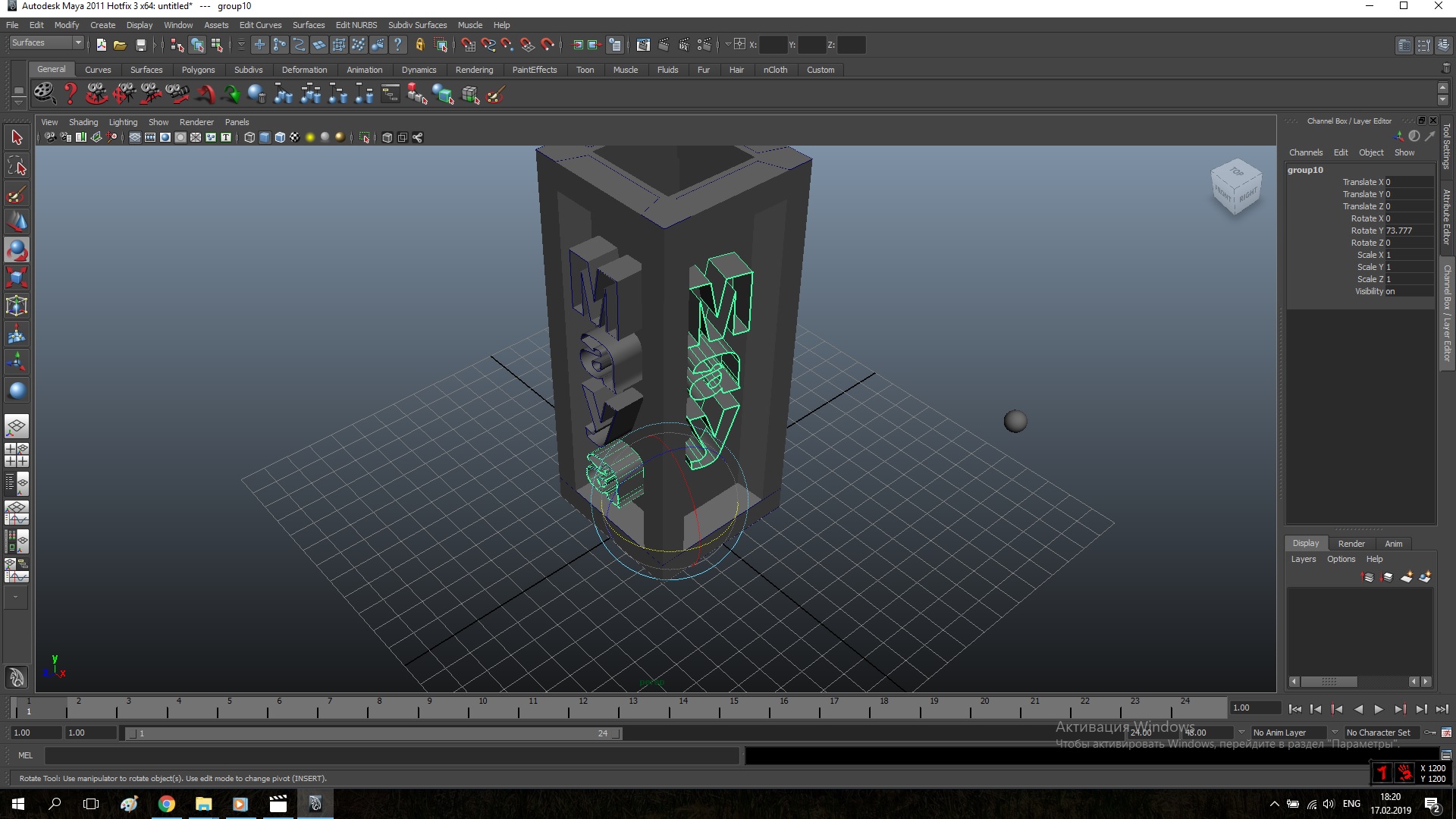Open the Hypergraph shelf icon

390,94
